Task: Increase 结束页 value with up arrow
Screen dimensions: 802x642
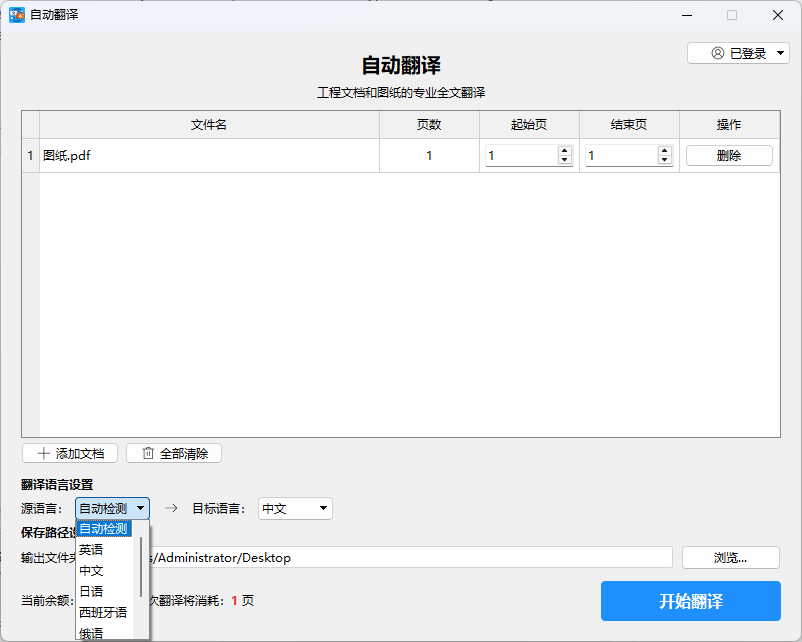Action: 664,151
